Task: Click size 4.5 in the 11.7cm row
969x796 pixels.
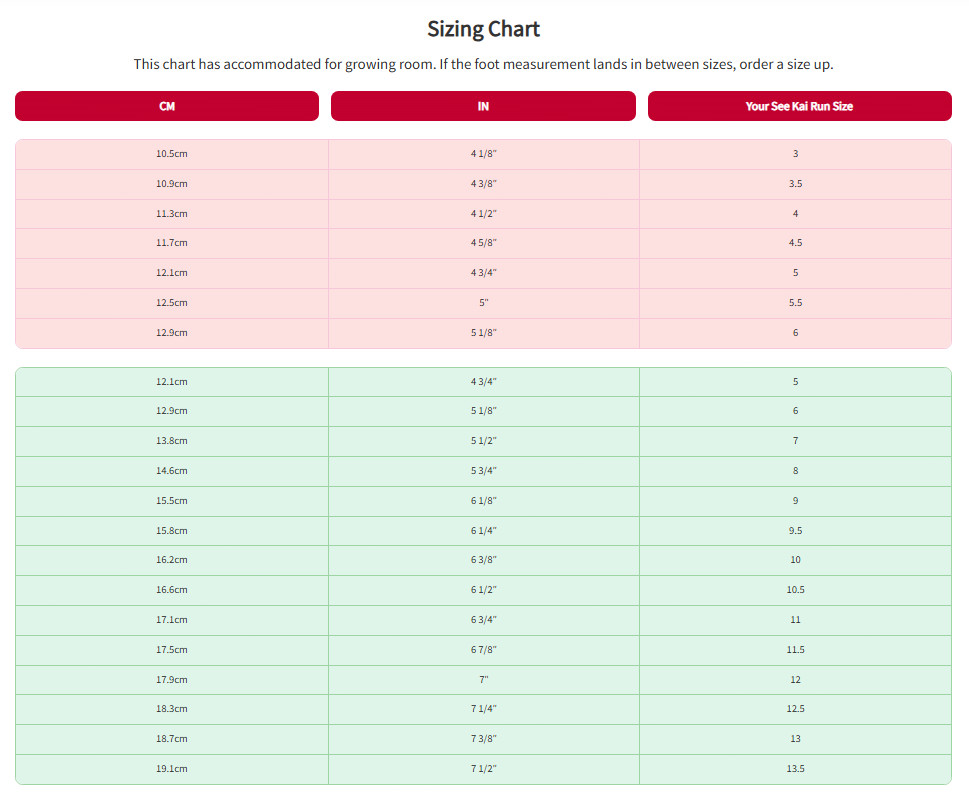Action: pos(795,243)
